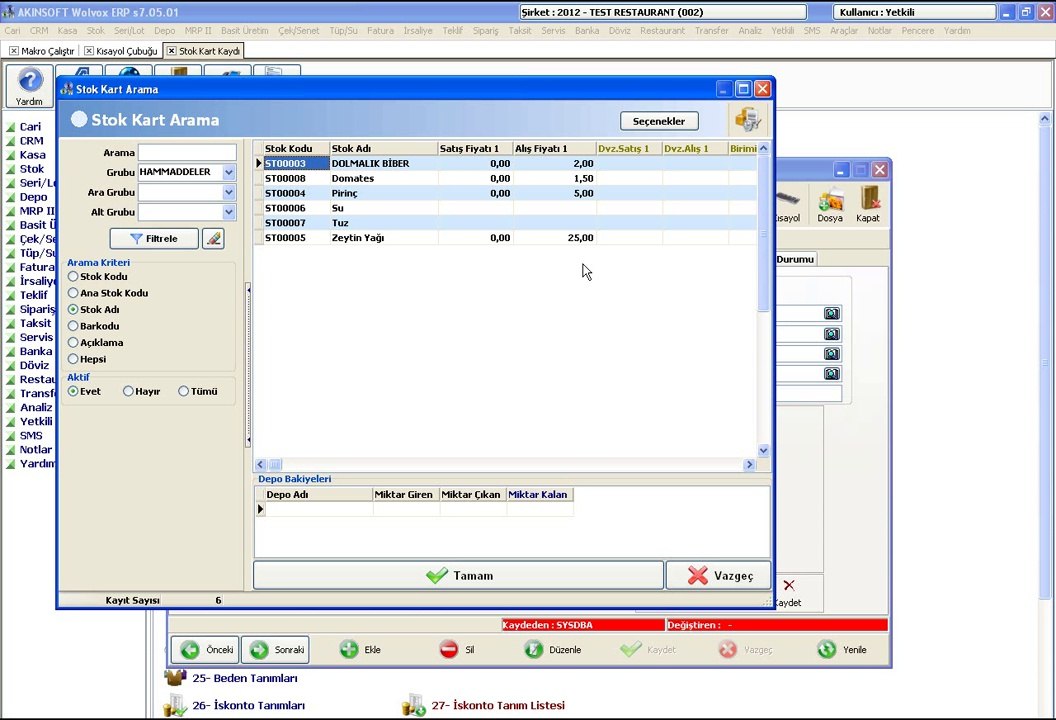Click the Kapat icon in back window
Screen dimensions: 1056x720
(x=867, y=205)
